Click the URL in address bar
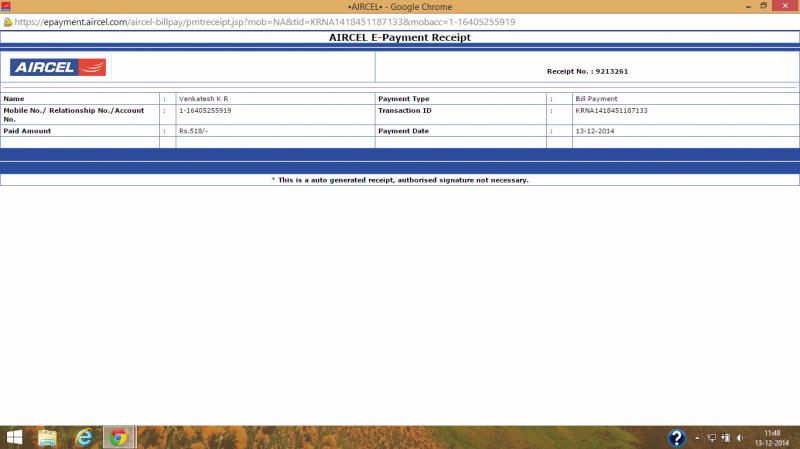 coord(265,22)
